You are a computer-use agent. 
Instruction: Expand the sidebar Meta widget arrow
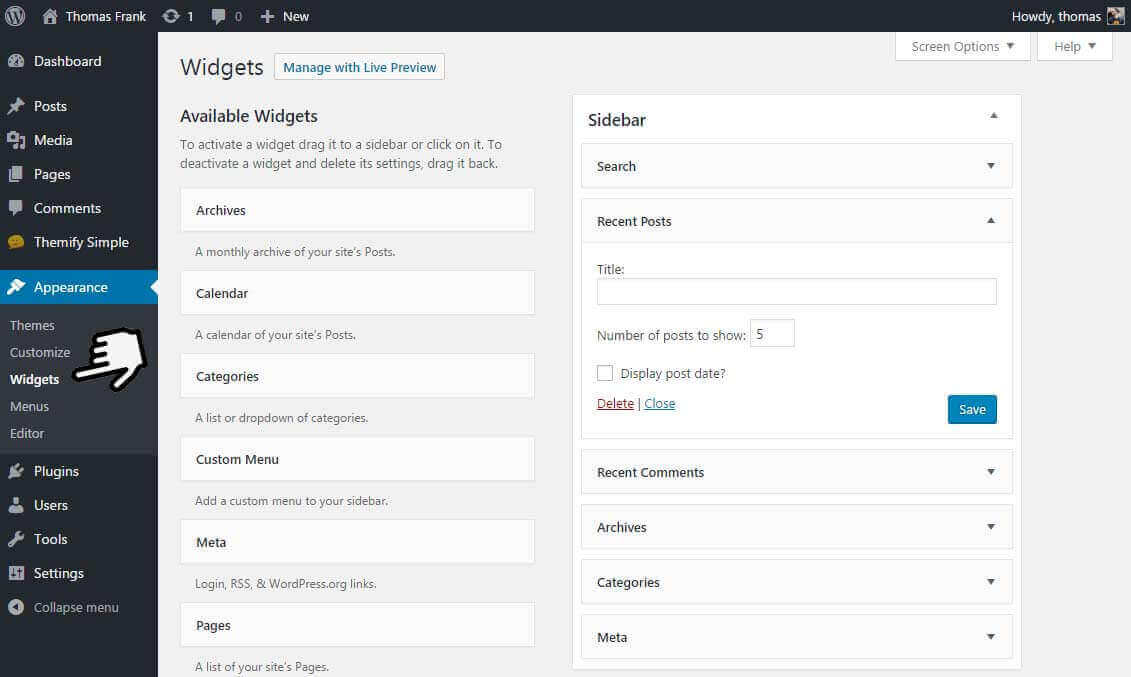click(x=990, y=637)
